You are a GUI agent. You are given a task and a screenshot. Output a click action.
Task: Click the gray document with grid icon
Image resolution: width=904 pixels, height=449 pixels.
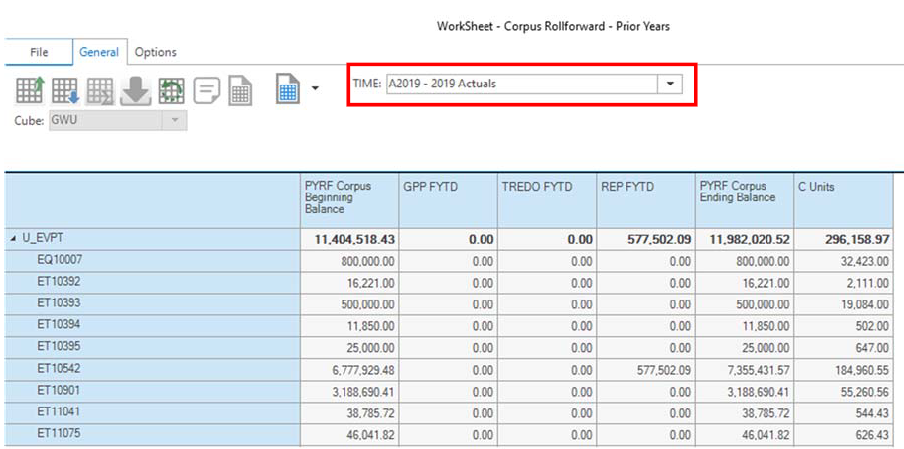click(x=240, y=90)
